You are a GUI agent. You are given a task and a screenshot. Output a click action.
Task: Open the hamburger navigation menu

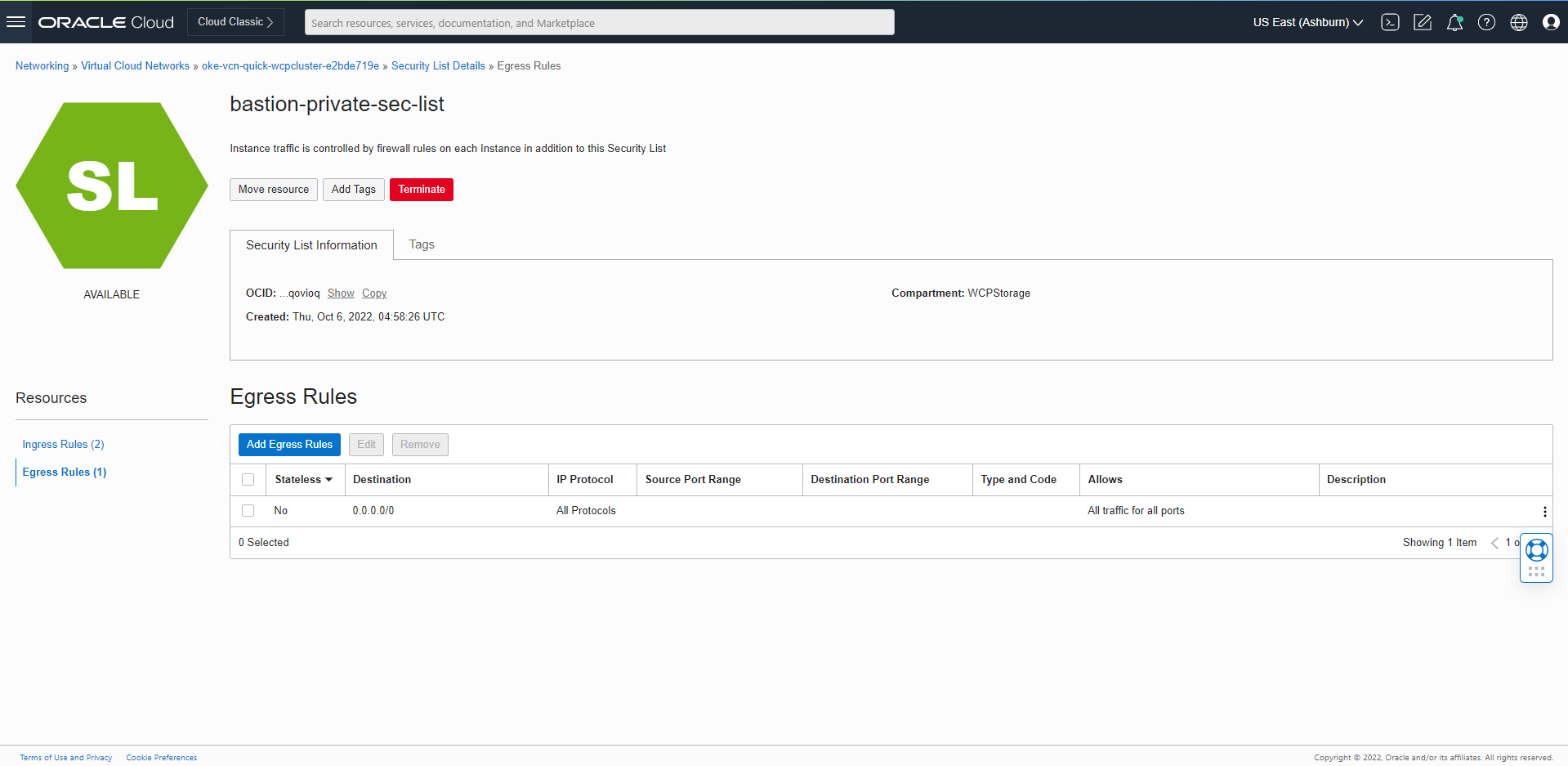16,22
